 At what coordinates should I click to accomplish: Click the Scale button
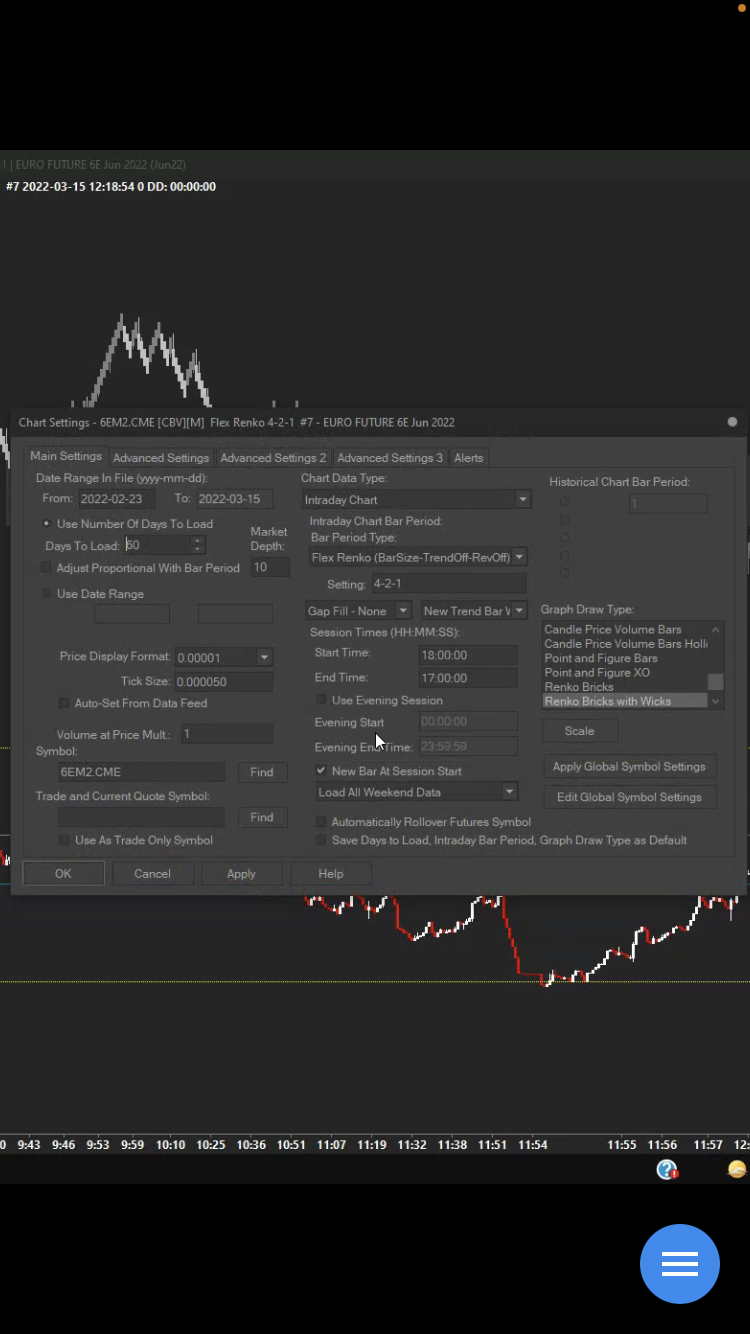tap(579, 731)
